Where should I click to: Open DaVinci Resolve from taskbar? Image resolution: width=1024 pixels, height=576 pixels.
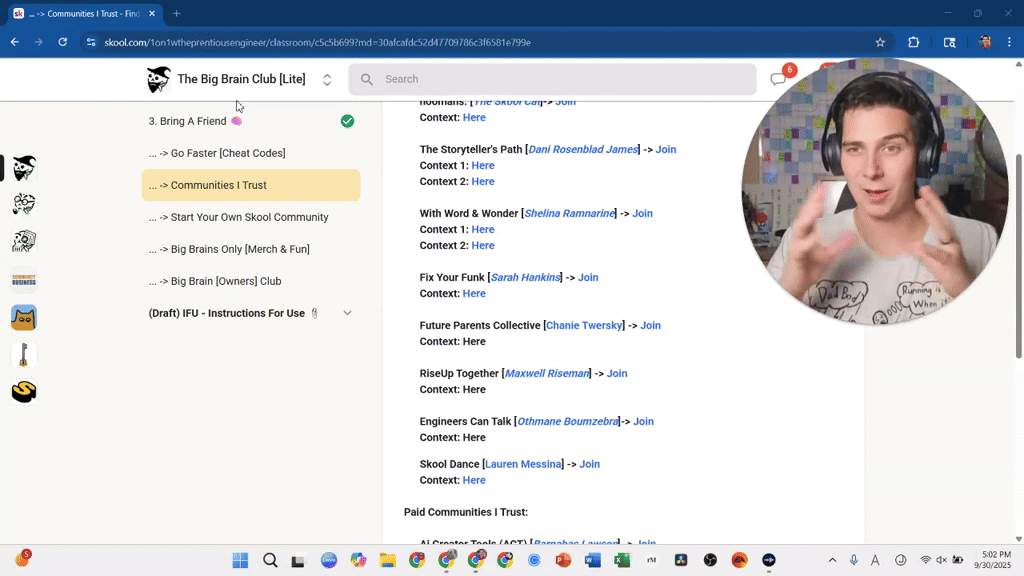click(680, 560)
